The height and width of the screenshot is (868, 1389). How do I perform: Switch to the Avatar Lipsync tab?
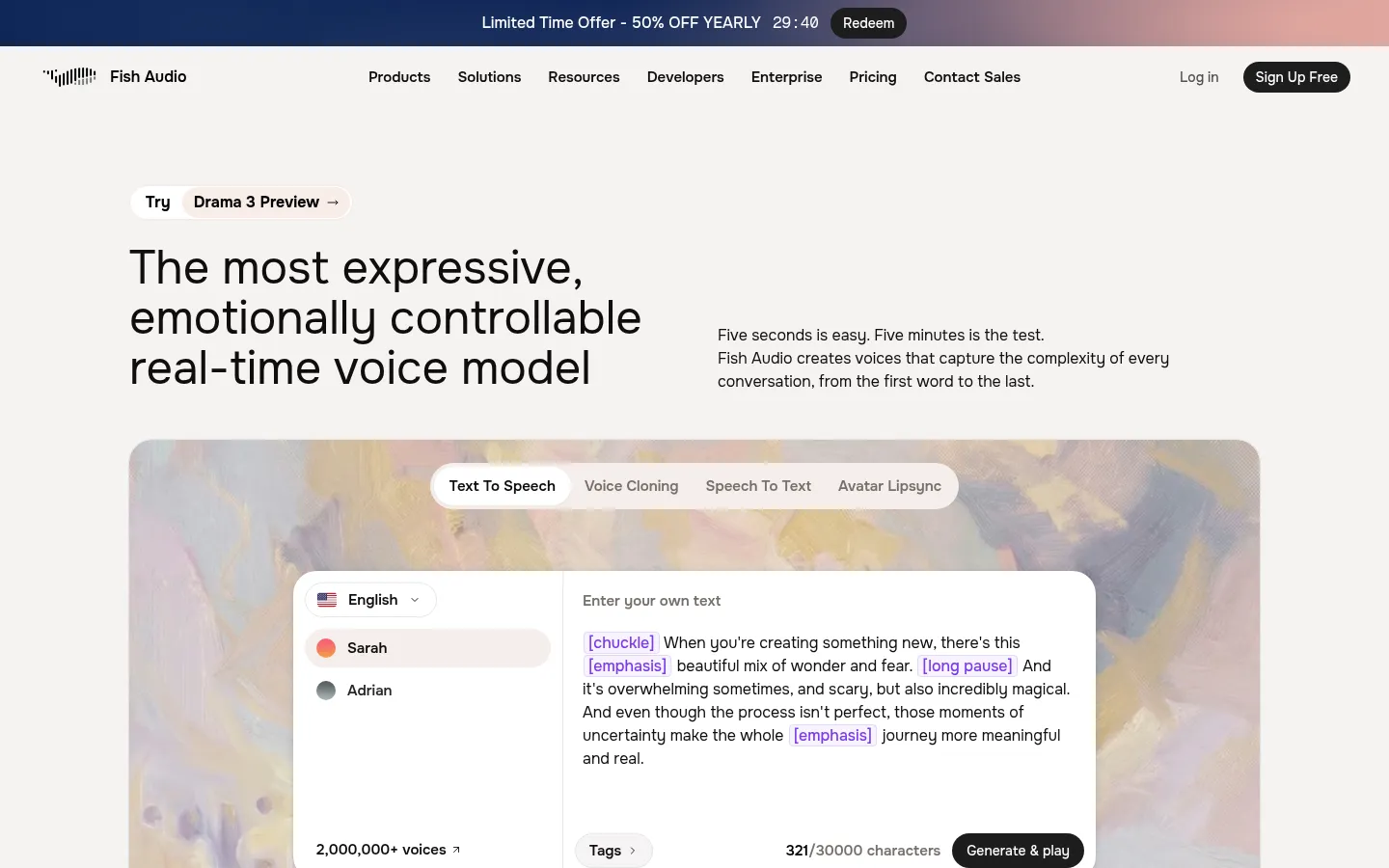(889, 486)
